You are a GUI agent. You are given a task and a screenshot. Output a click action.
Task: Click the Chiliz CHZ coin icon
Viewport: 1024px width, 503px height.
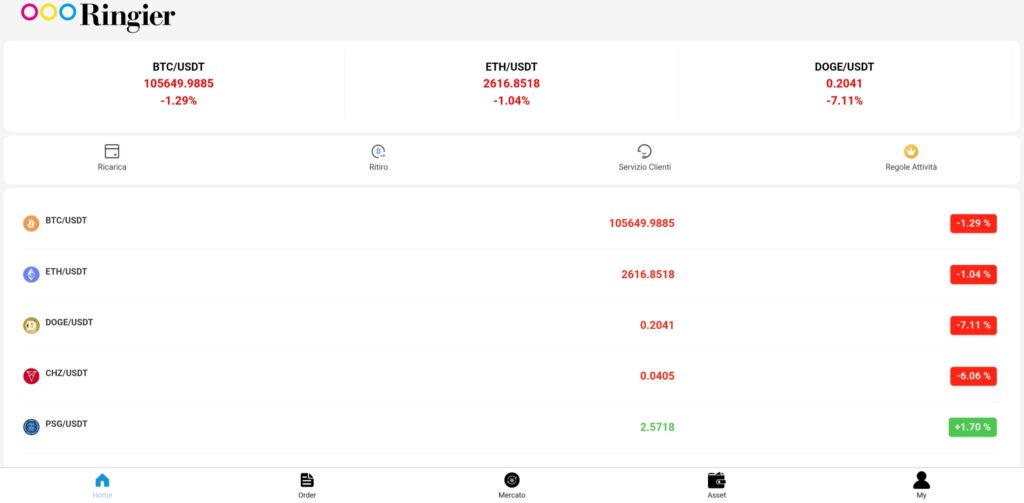click(x=31, y=376)
